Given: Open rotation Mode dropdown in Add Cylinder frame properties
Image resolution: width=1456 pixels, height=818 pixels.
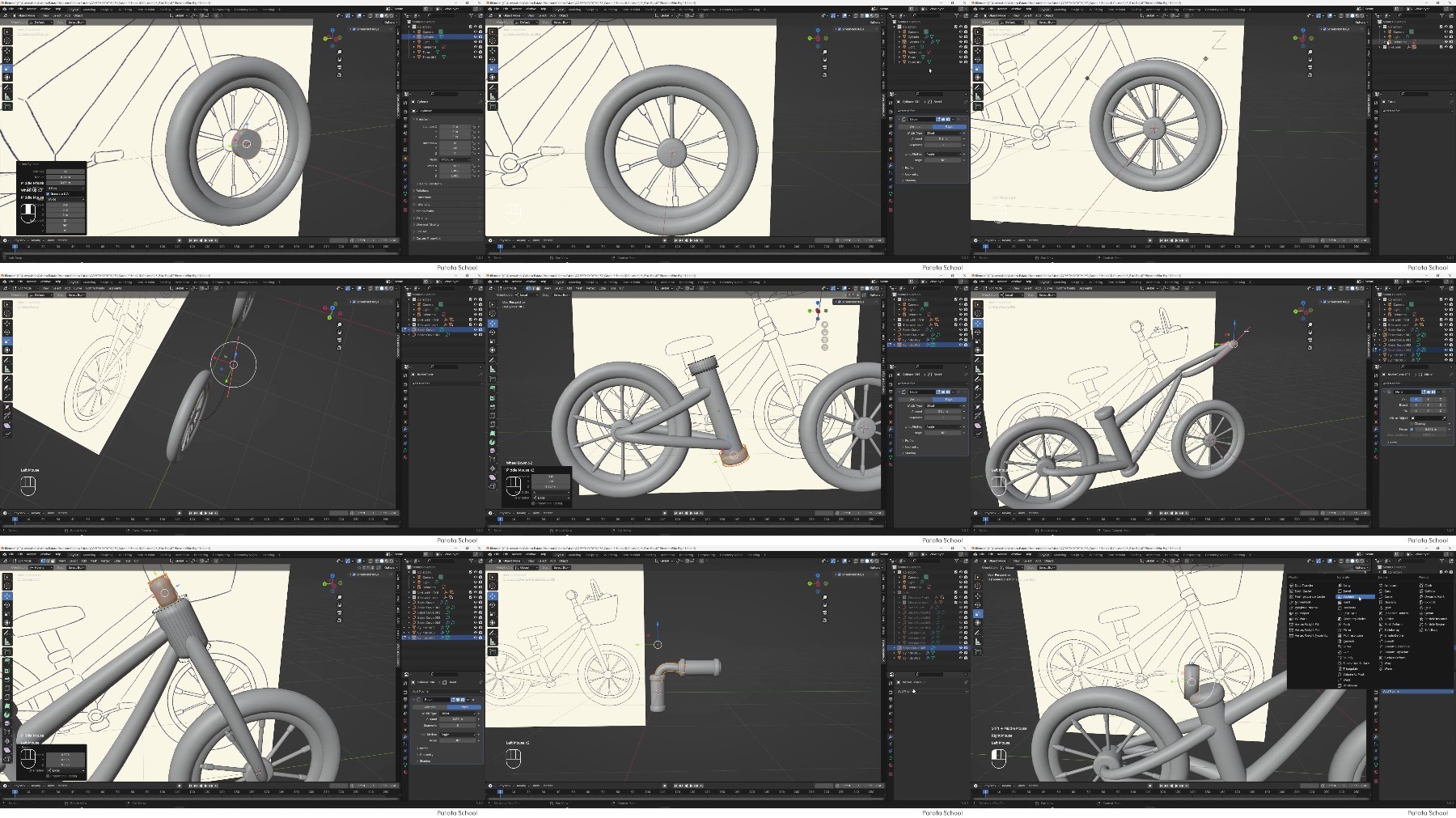Looking at the screenshot, I should coord(455,159).
